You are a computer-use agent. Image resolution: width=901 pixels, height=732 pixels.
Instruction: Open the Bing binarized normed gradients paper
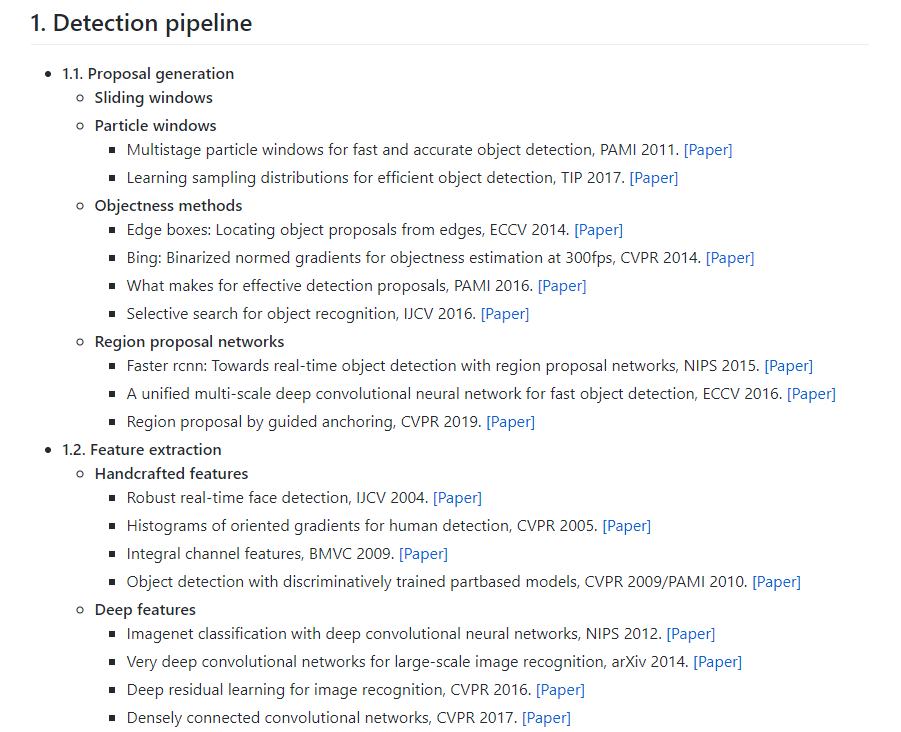coord(730,258)
